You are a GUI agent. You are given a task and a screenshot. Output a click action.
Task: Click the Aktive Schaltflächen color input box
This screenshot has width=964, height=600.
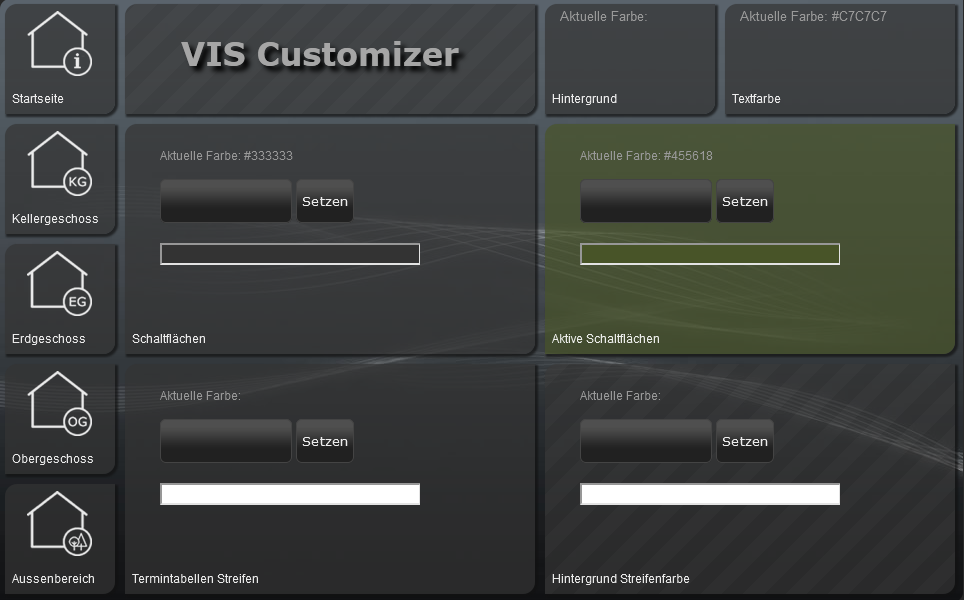pos(646,201)
